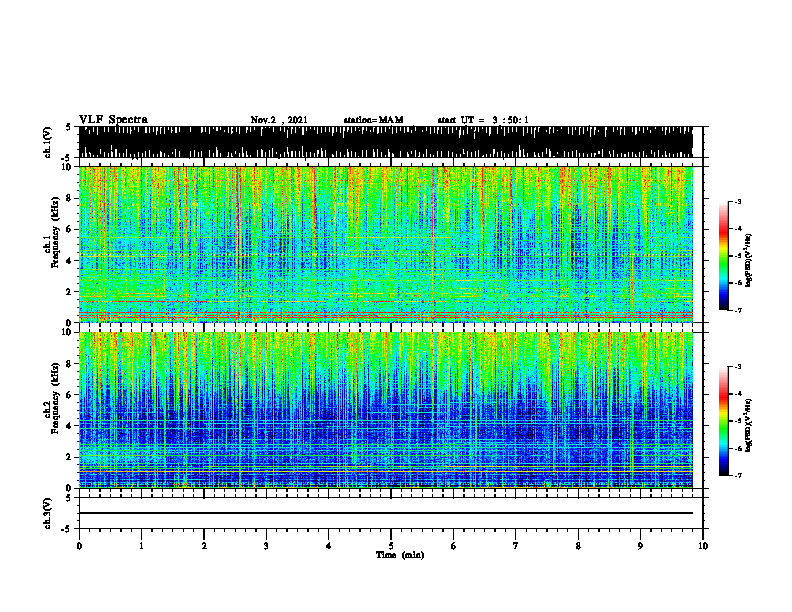Click the flat ch.3 voltage trace line
This screenshot has width=792, height=612.
(x=386, y=513)
